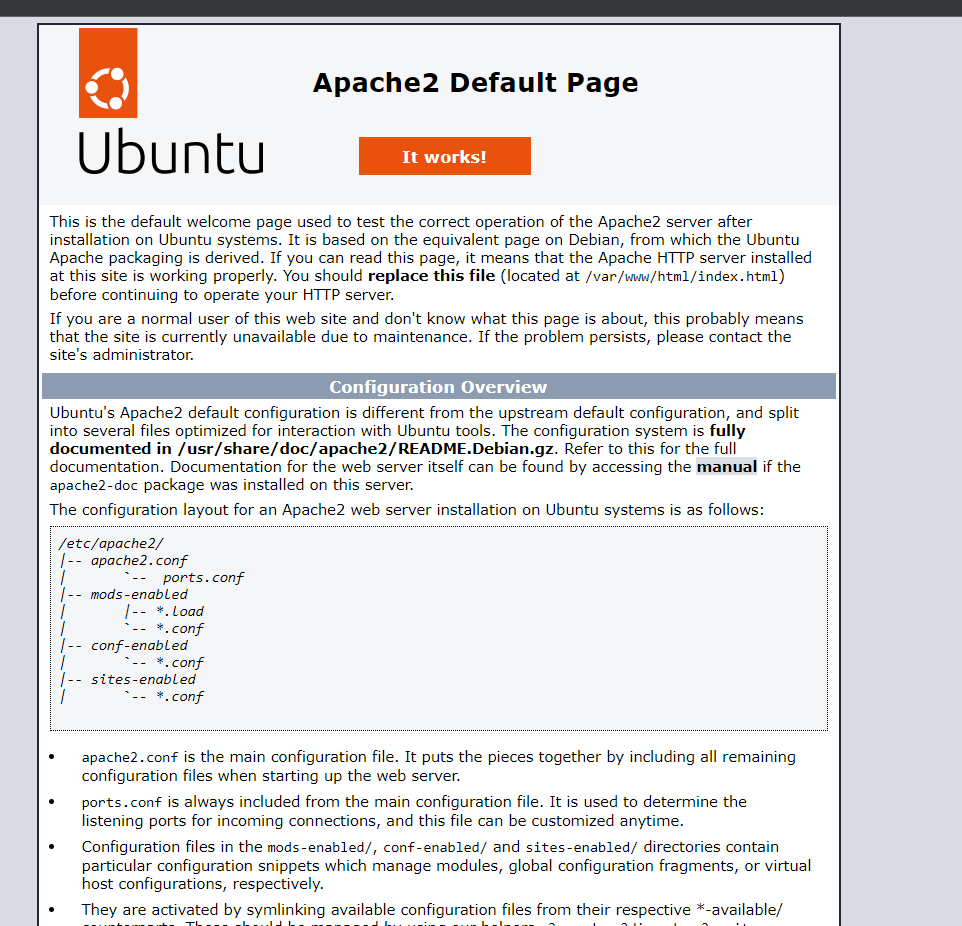Click 'conf-enabled' in the config tree
The image size is (962, 926).
pos(139,646)
